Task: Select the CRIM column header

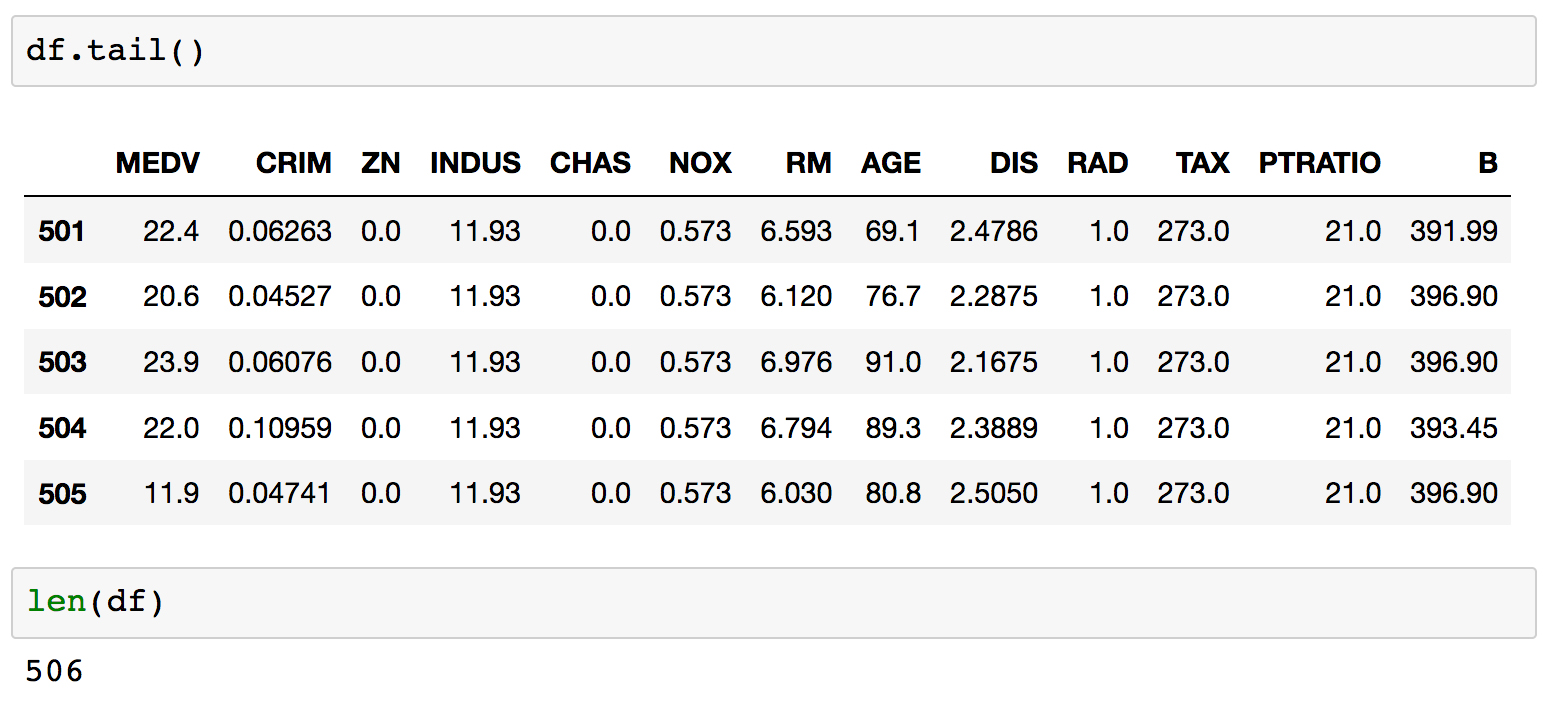Action: coord(293,163)
